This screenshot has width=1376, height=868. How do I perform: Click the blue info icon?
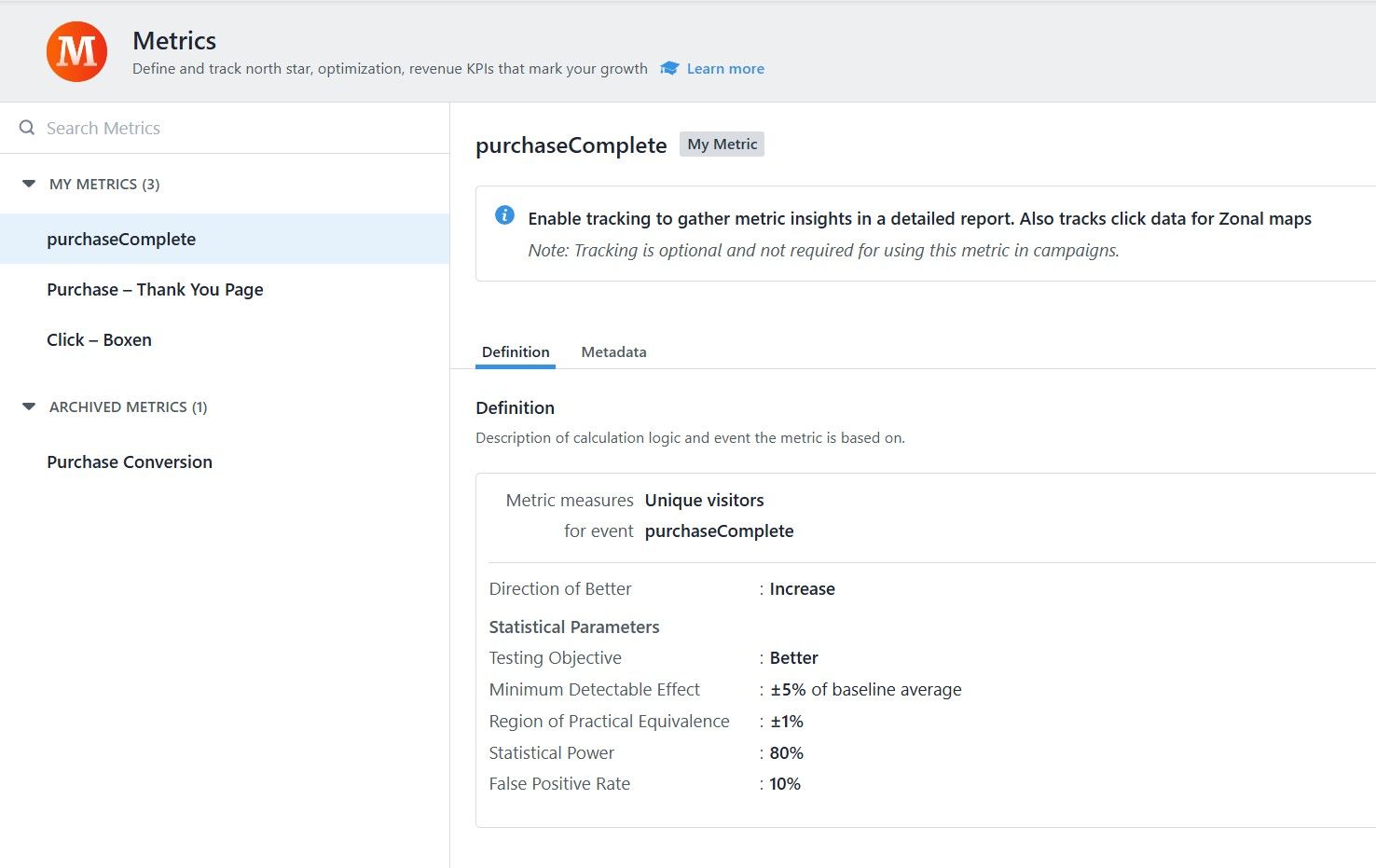coord(504,215)
